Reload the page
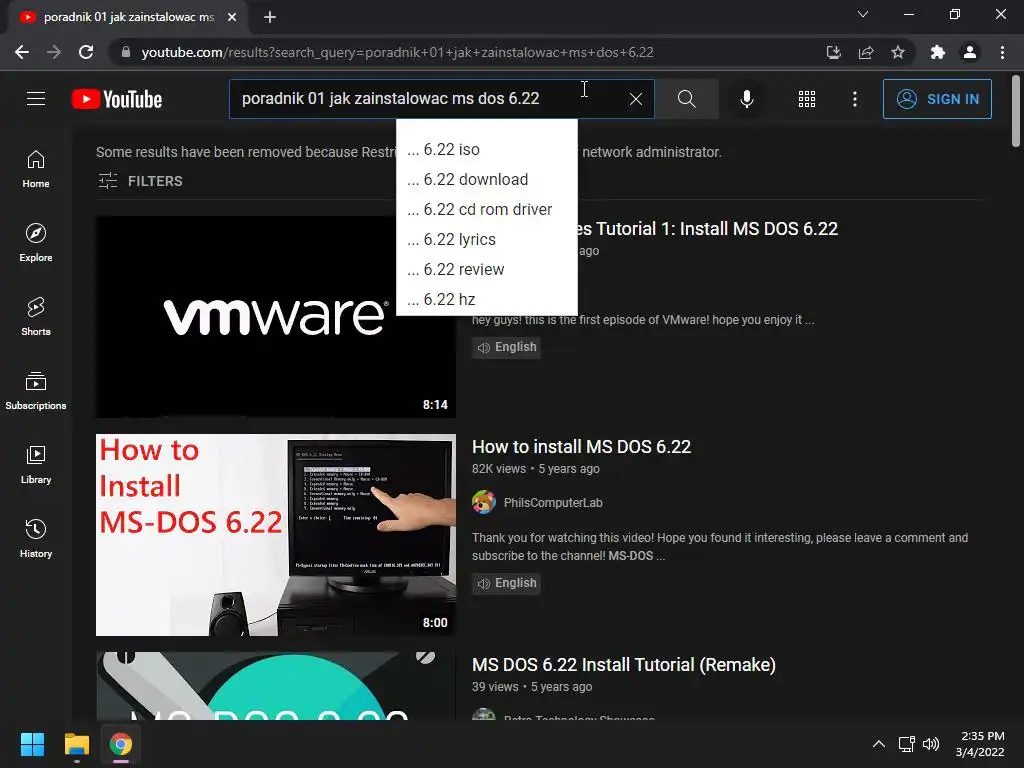The height and width of the screenshot is (768, 1024). tap(86, 52)
